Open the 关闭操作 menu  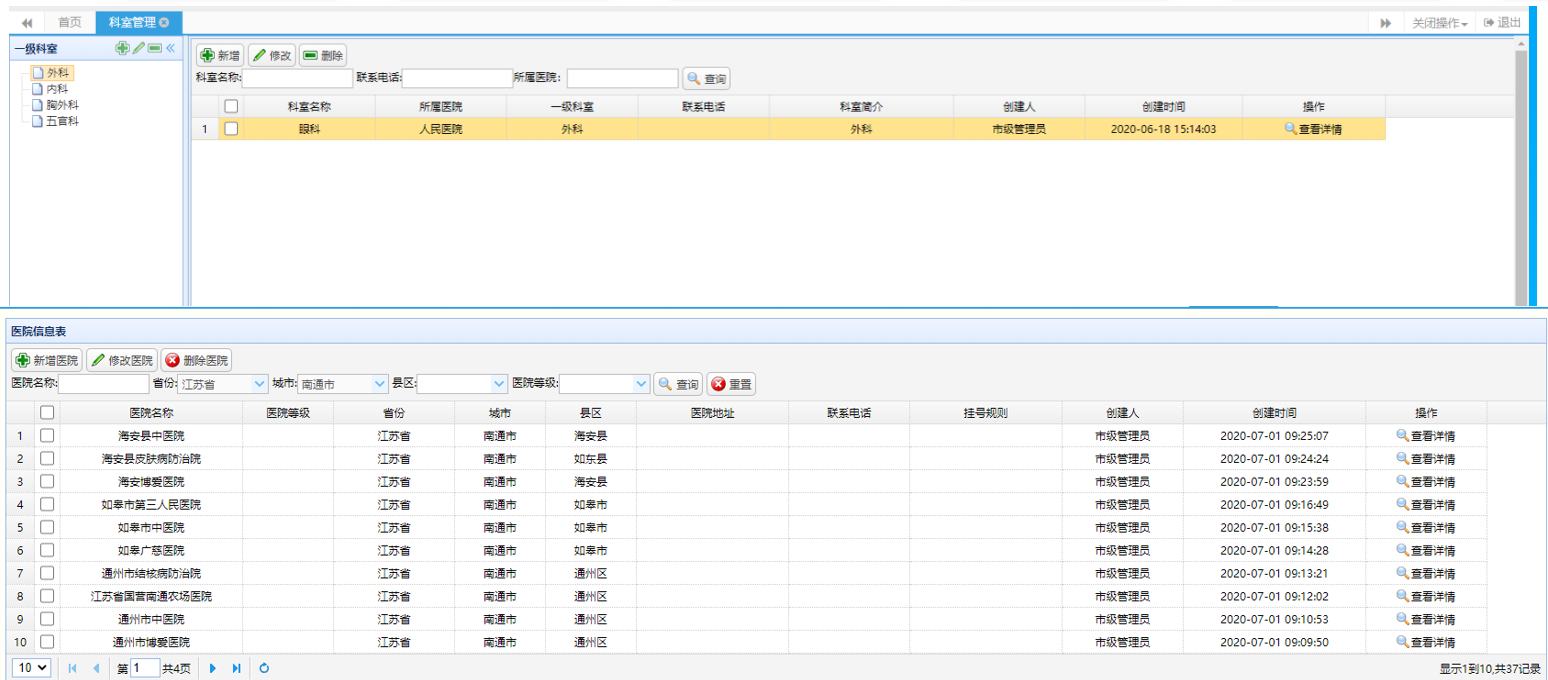click(x=1439, y=23)
